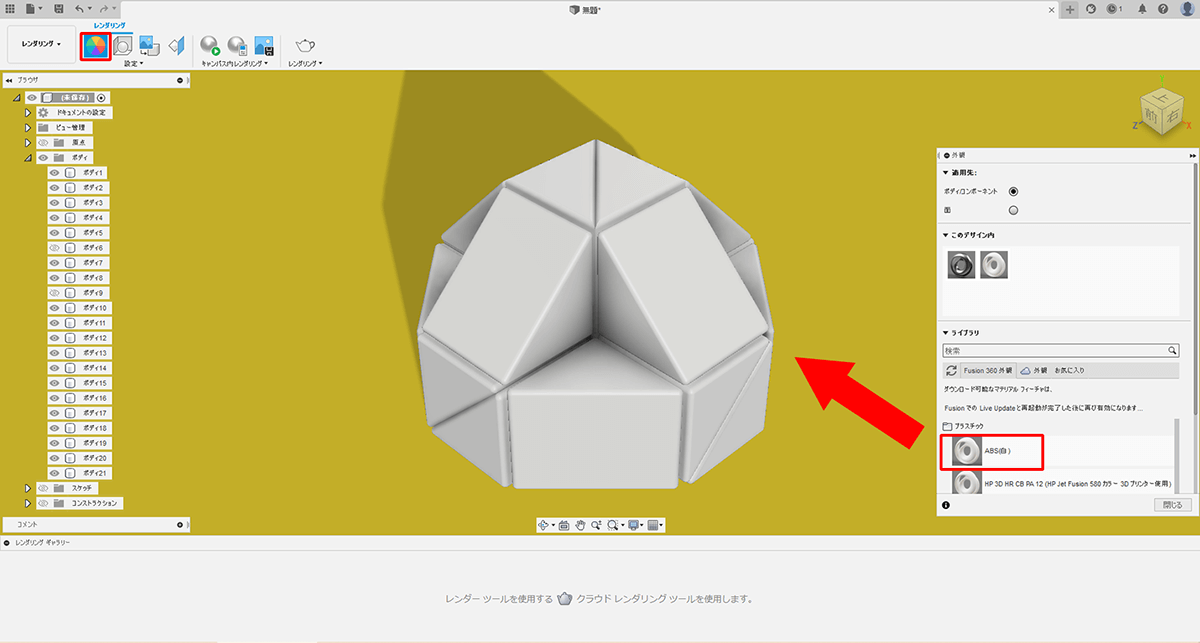
Task: Close the appearance dialog with 閉じる button
Action: pos(1172,506)
